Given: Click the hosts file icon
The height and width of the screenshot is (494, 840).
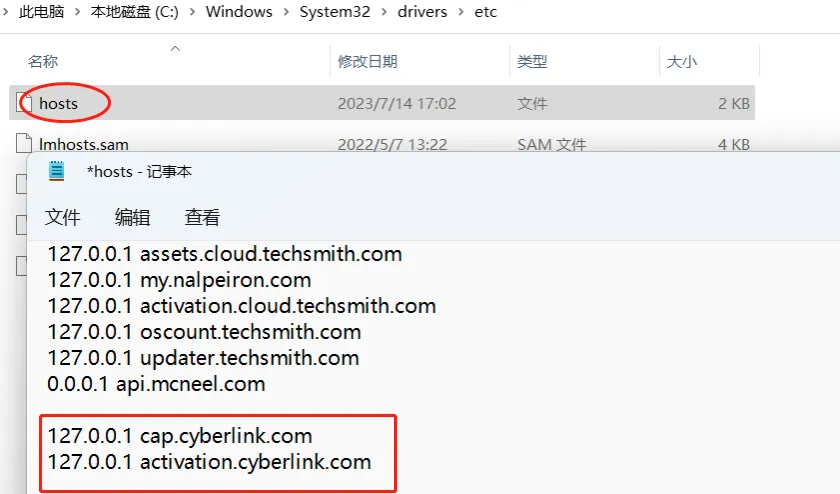Looking at the screenshot, I should (x=24, y=102).
